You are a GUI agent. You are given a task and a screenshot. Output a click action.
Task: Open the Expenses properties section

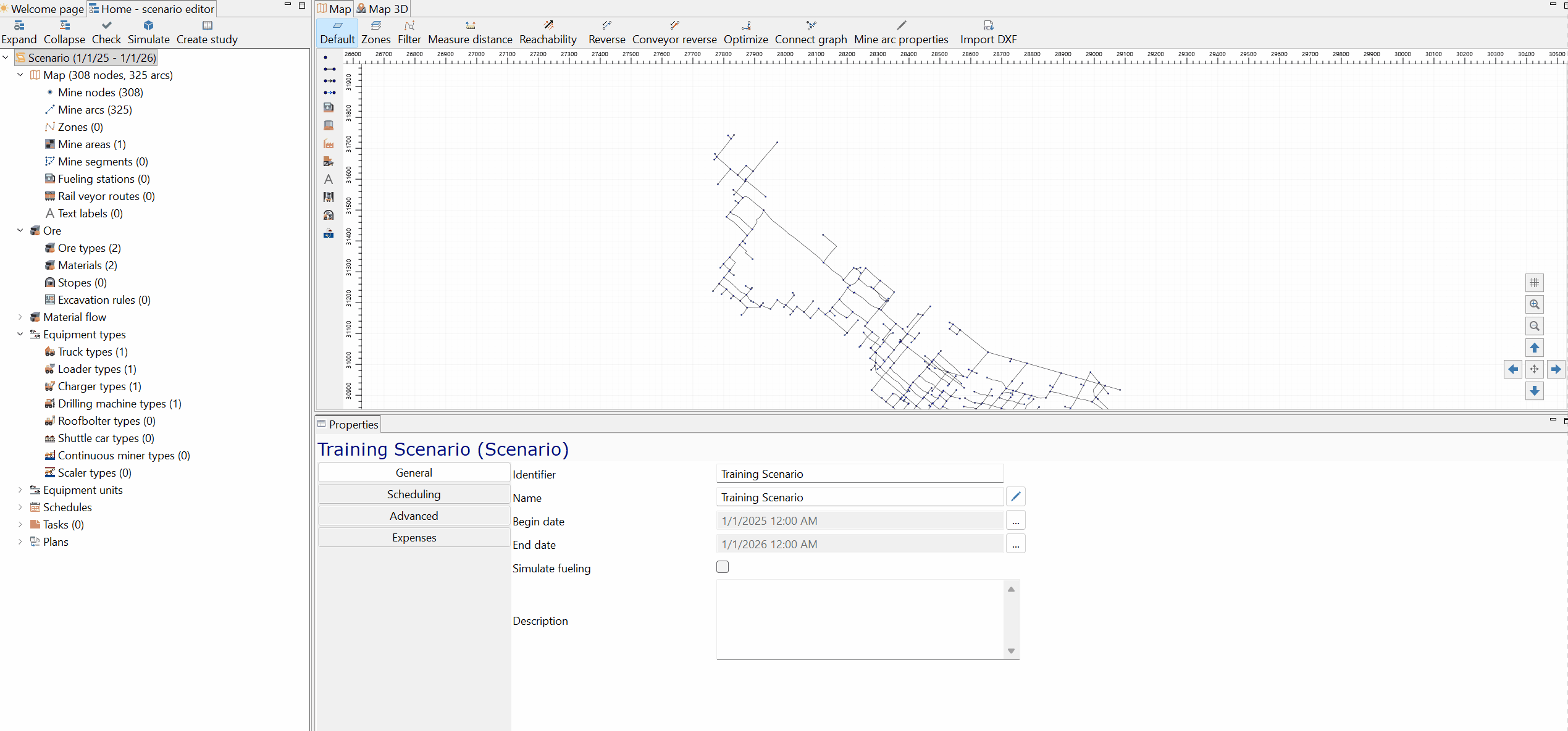(x=414, y=537)
